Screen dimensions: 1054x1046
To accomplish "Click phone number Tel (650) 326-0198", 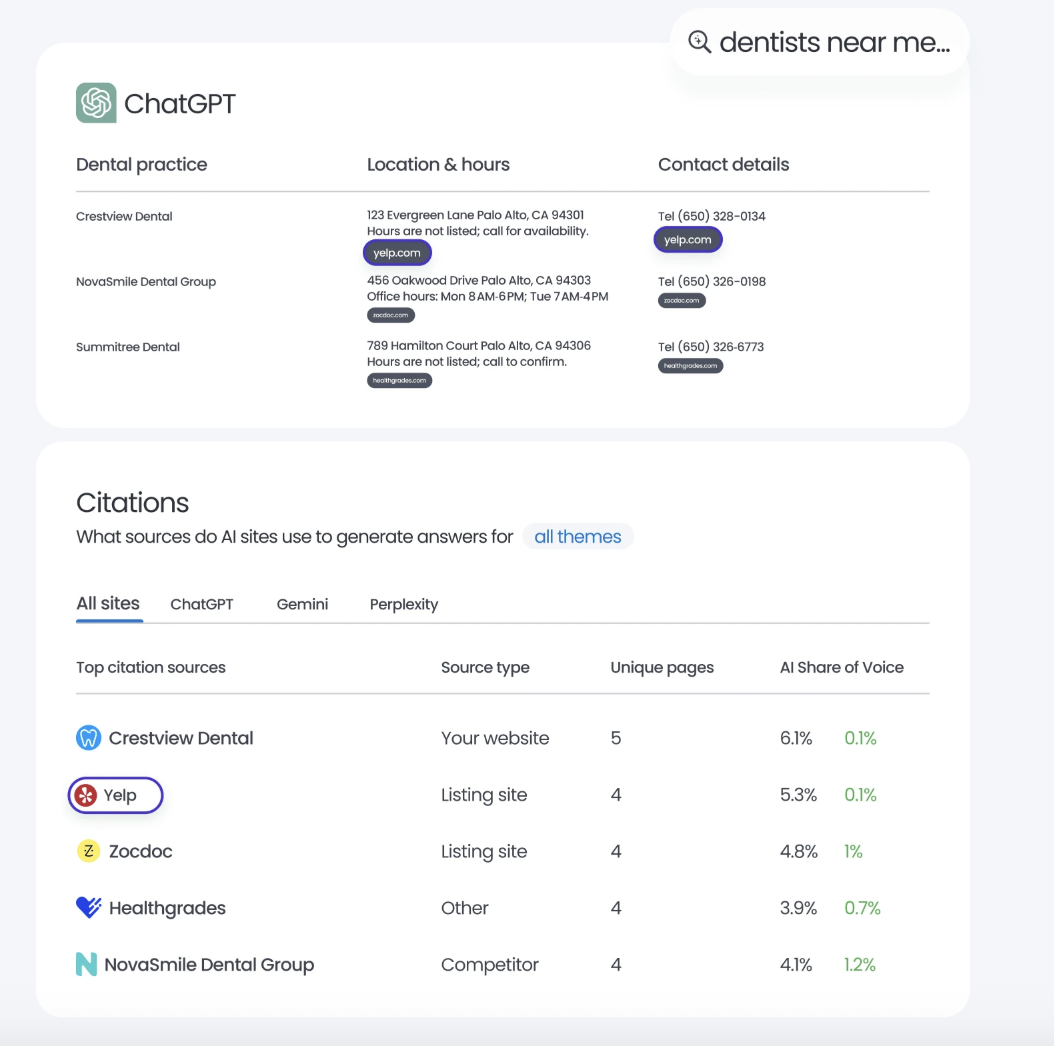I will click(x=712, y=282).
